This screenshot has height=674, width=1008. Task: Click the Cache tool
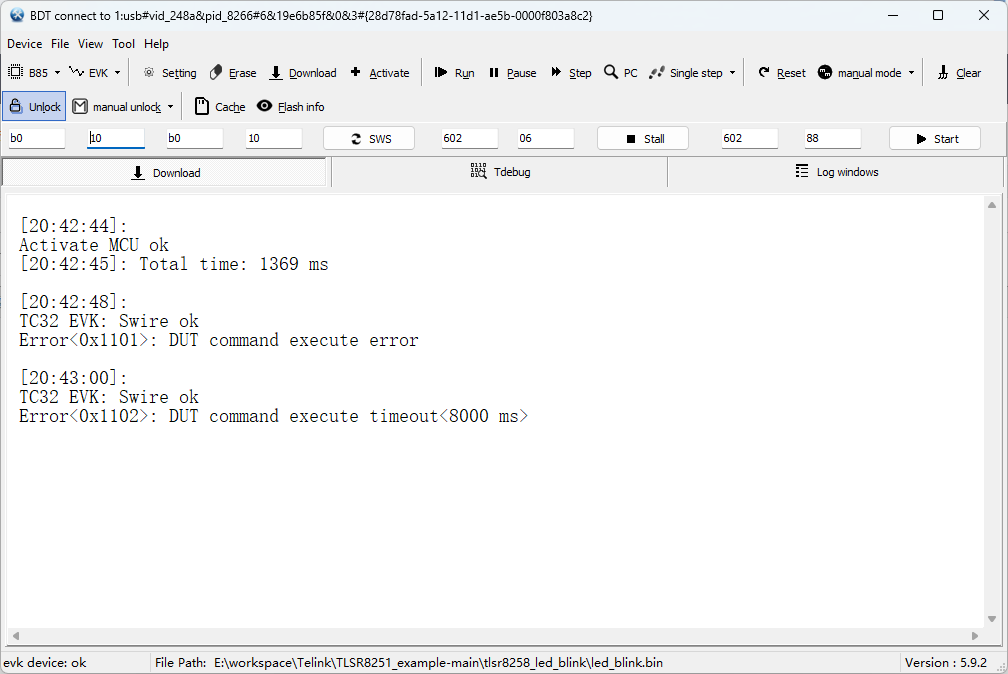point(220,107)
